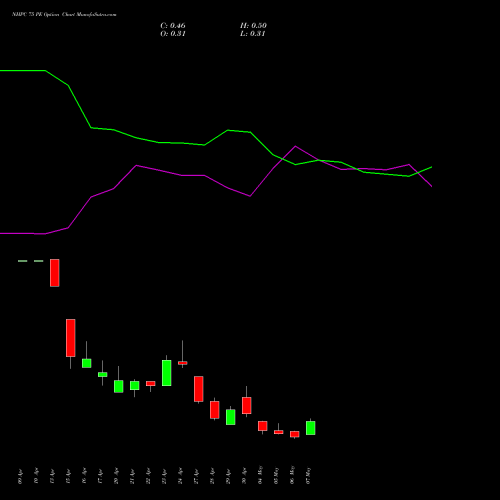The width and height of the screenshot is (500, 500).
Task: Click the '22 Apr' date axis label
Action: point(148,477)
